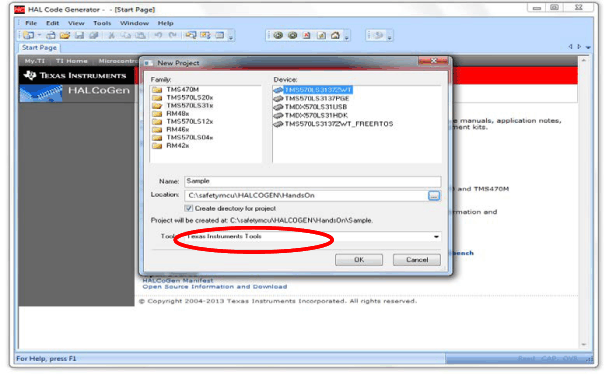Screen dimensions: 609x375
Task: Click the Paste clipboard toolbar icon
Action: 140,35
